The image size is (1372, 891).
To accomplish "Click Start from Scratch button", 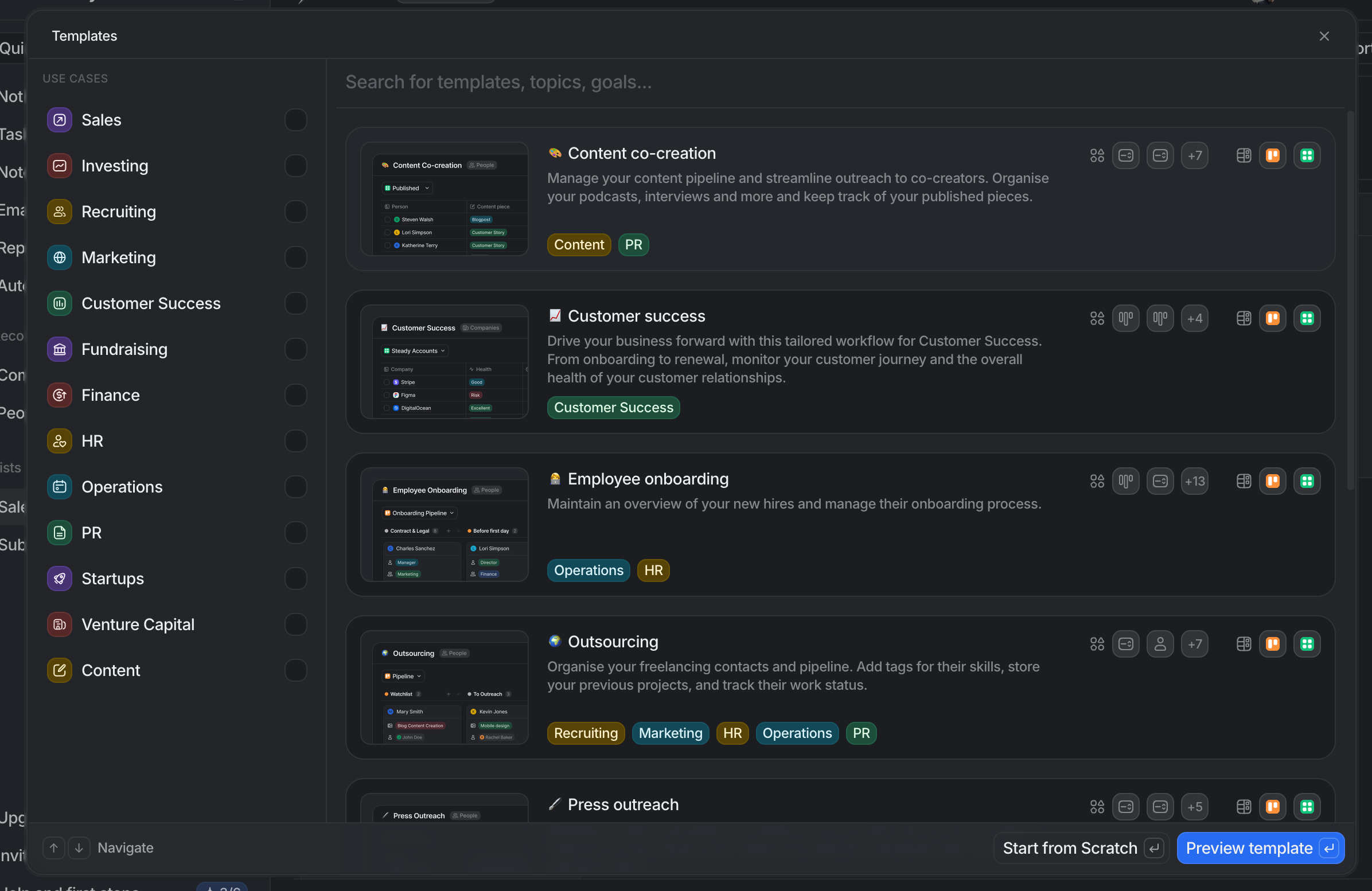I will pyautogui.click(x=1081, y=848).
